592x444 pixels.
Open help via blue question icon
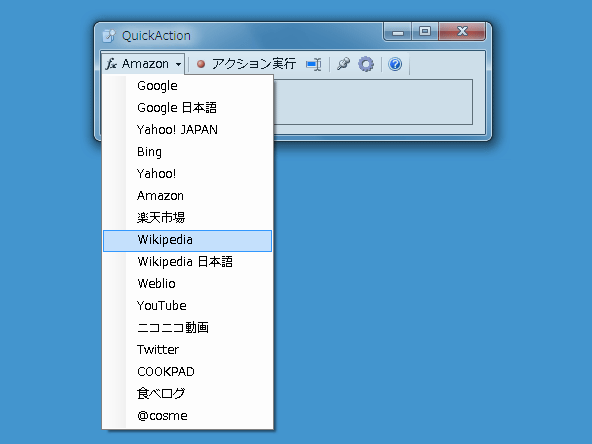click(x=395, y=64)
